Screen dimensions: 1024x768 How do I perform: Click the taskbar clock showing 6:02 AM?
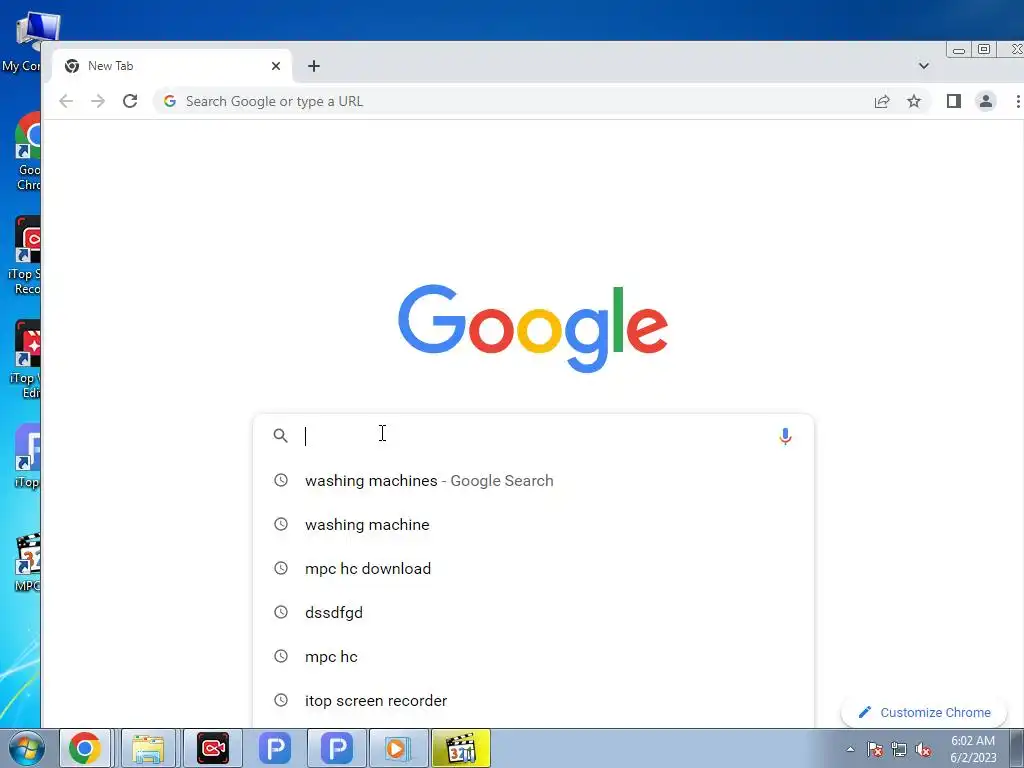973,749
